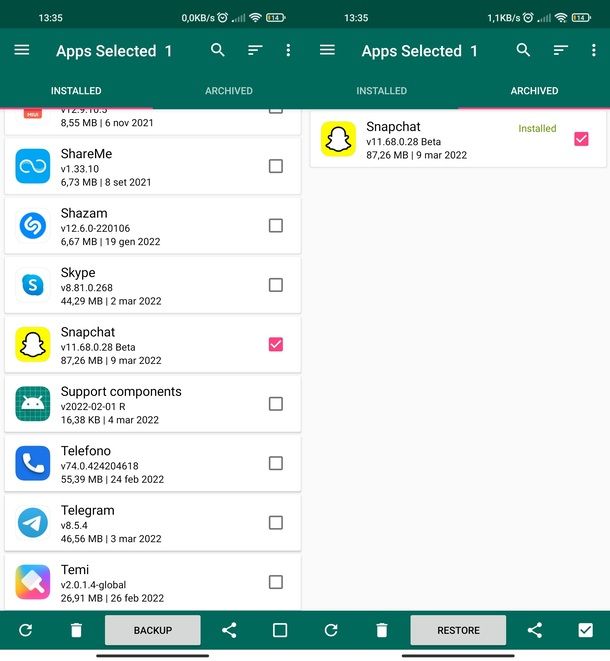This screenshot has height=661, width=610.
Task: Select the Shazam app name
Action: tap(84, 213)
